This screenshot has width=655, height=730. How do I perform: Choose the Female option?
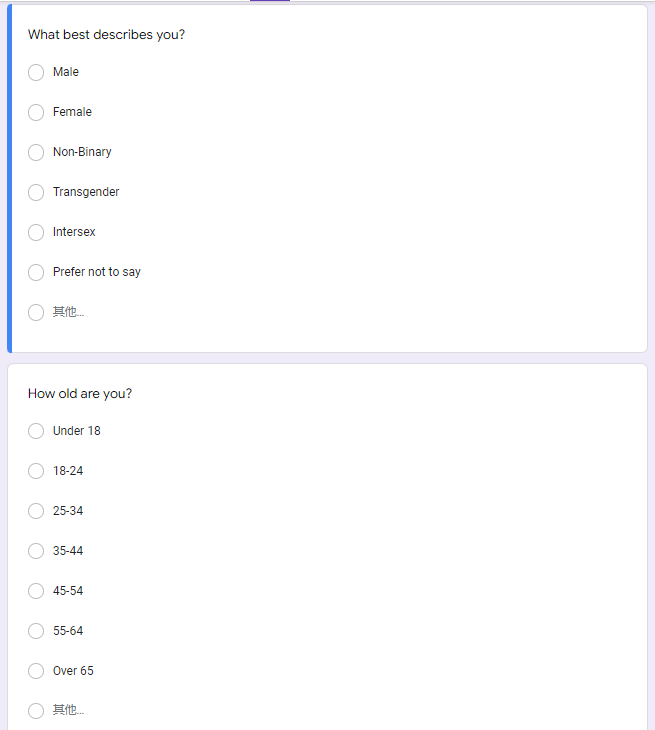pos(36,112)
